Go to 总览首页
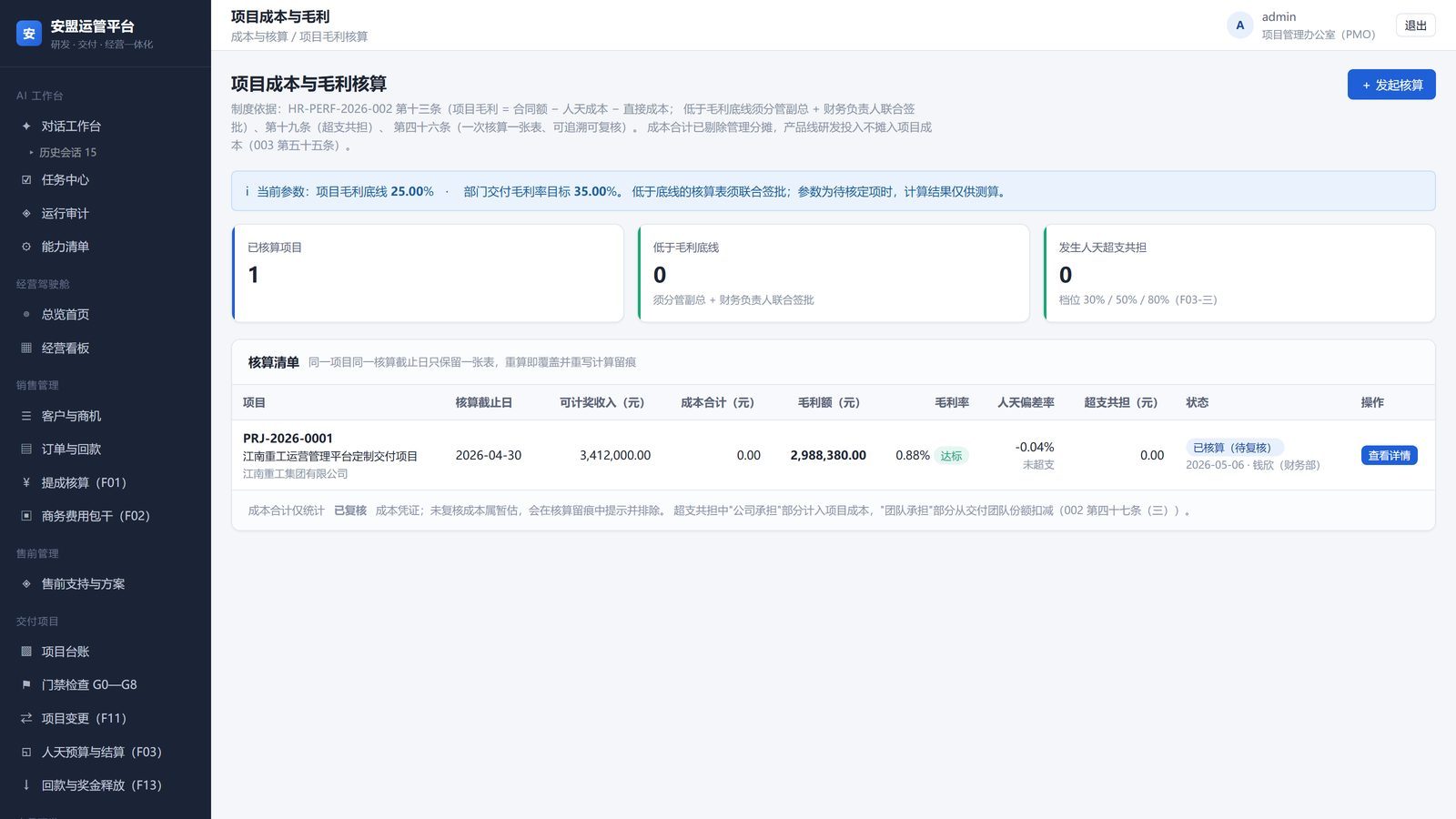 (106, 314)
